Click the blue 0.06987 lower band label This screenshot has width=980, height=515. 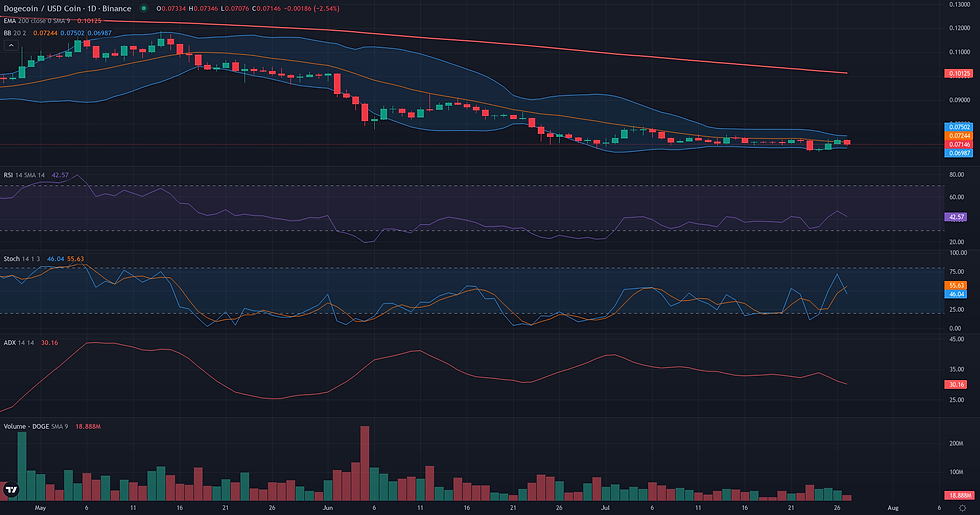point(958,153)
